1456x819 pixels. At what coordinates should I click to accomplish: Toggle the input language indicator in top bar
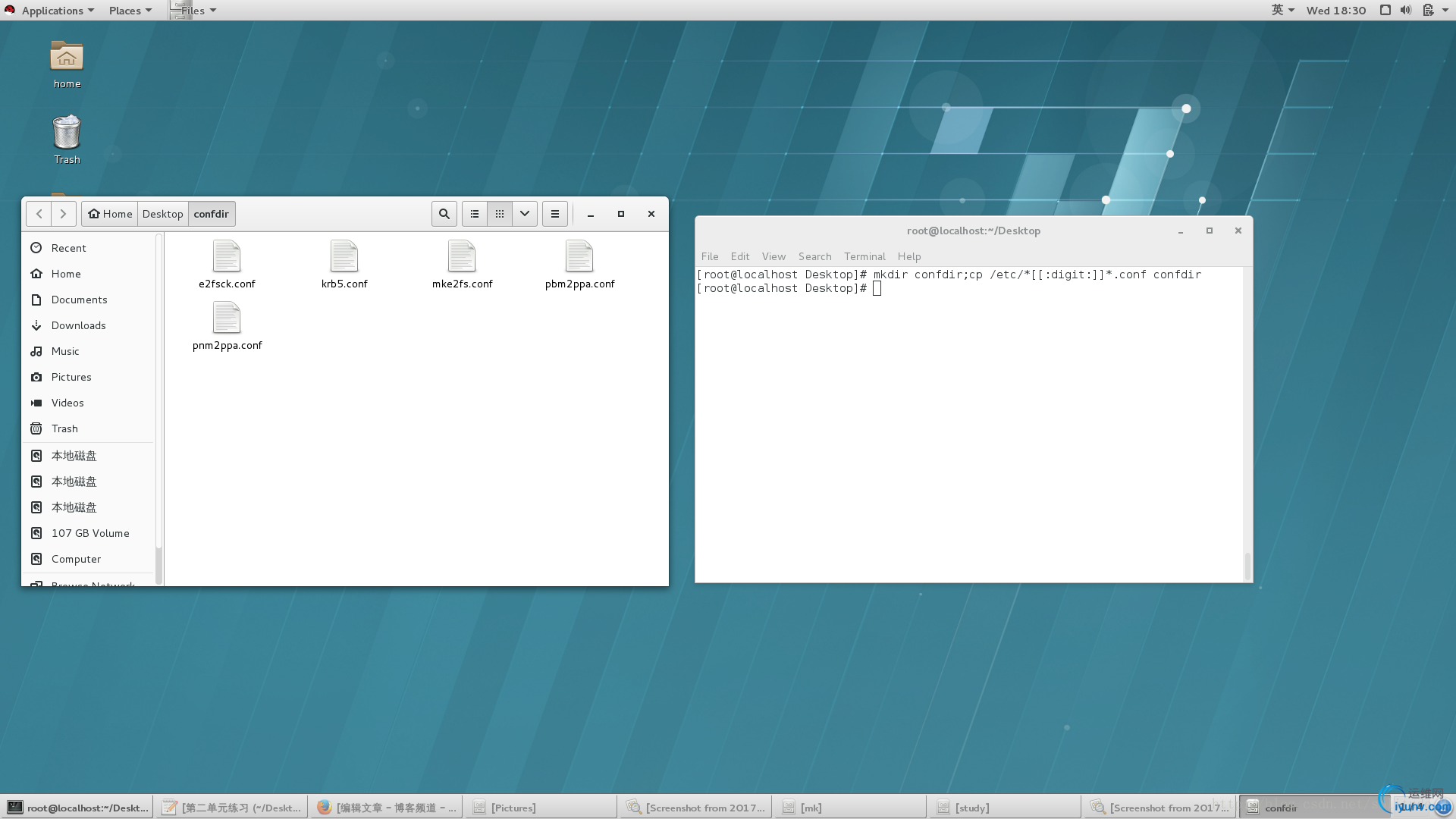(1282, 10)
